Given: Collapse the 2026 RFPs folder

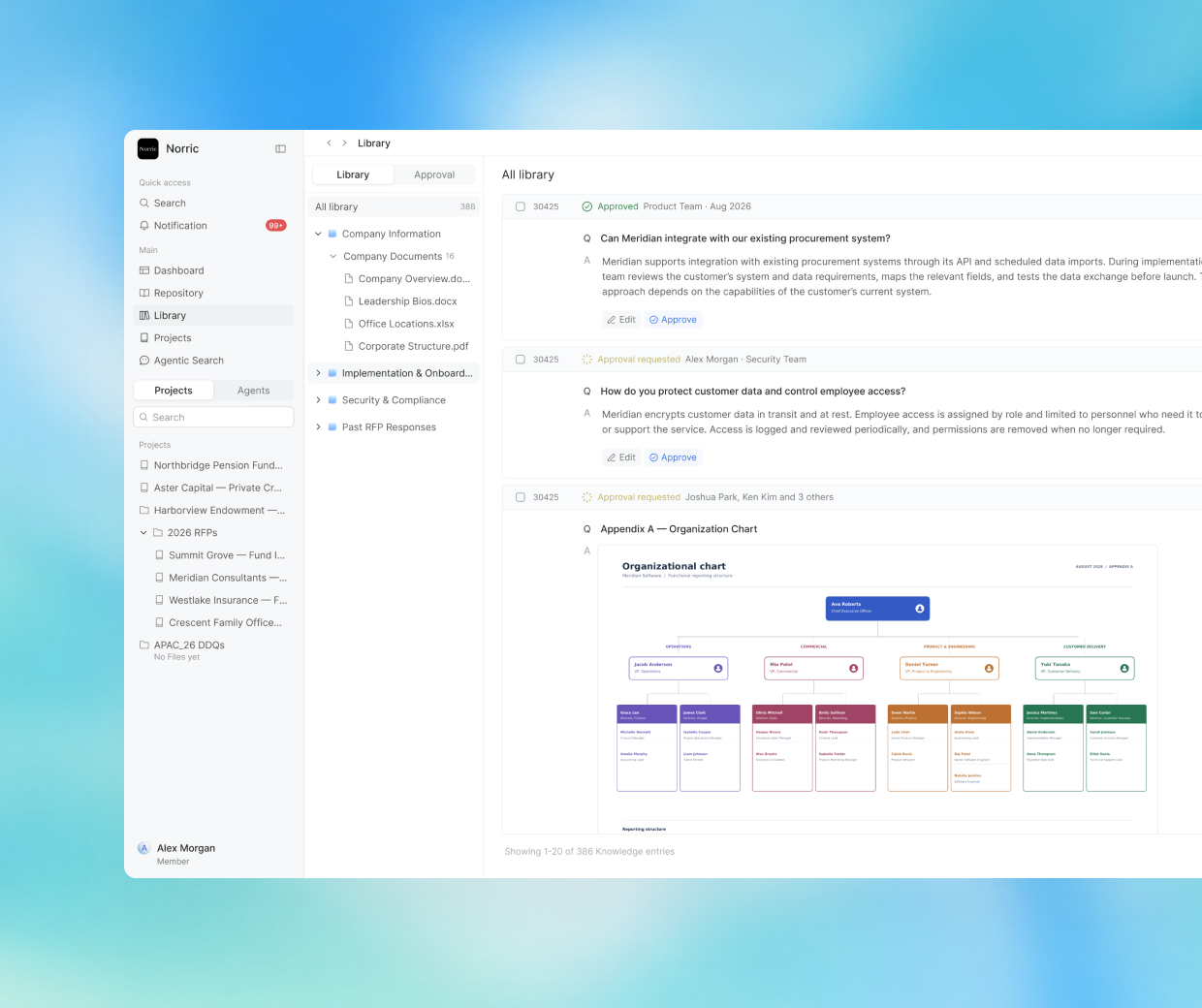Looking at the screenshot, I should [x=143, y=533].
